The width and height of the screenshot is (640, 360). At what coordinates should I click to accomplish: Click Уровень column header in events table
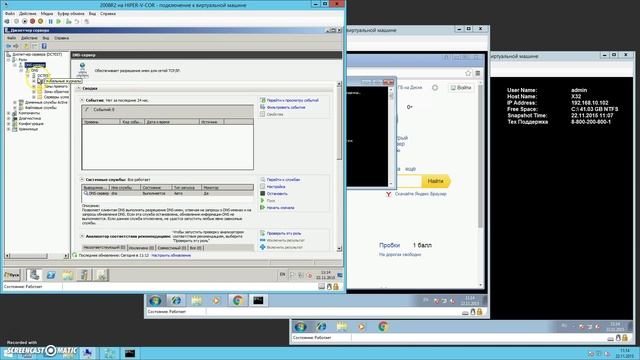[x=101, y=122]
